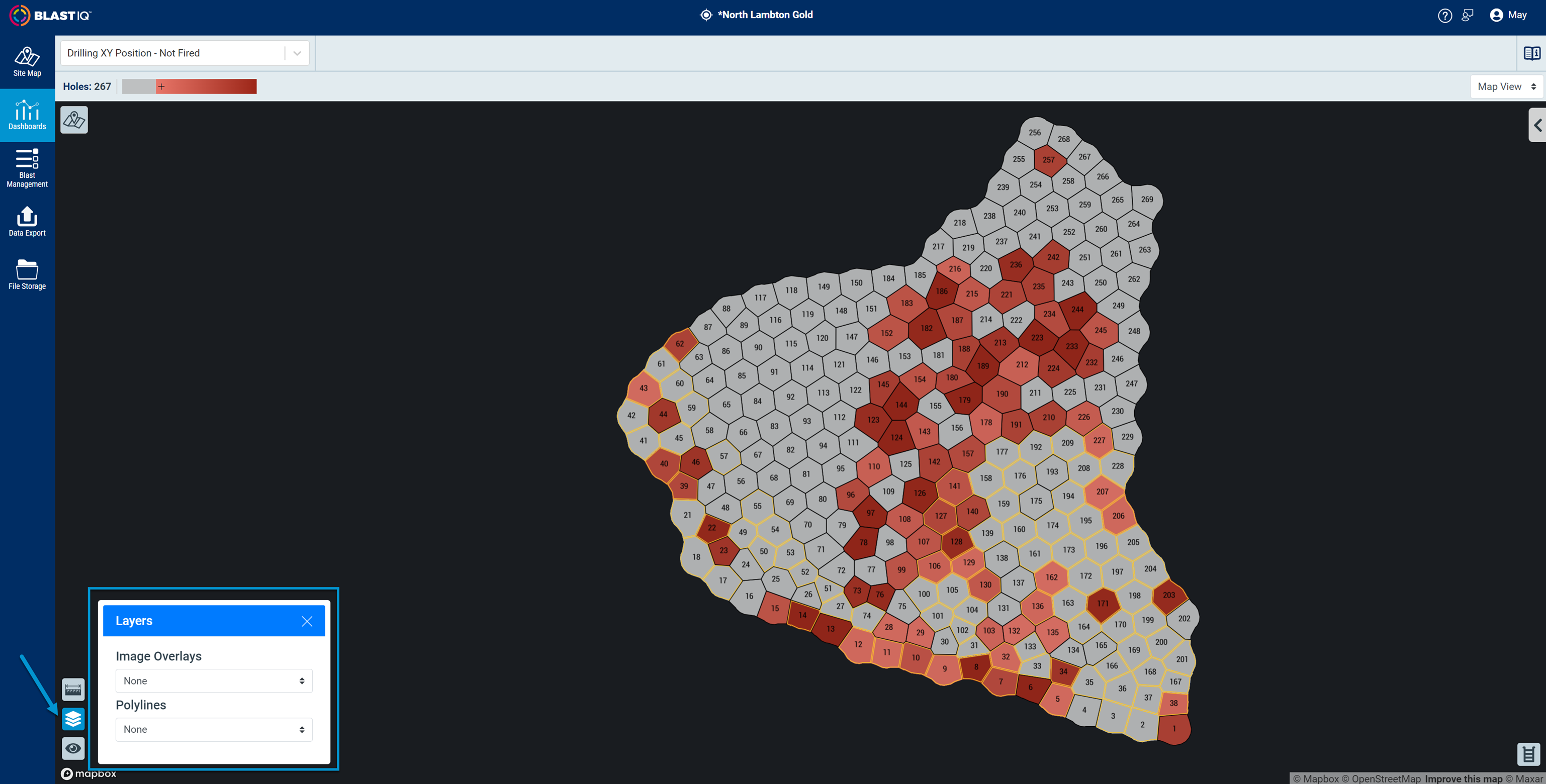Viewport: 1546px width, 784px height.
Task: Click the plus marker on the legend
Action: (x=161, y=86)
